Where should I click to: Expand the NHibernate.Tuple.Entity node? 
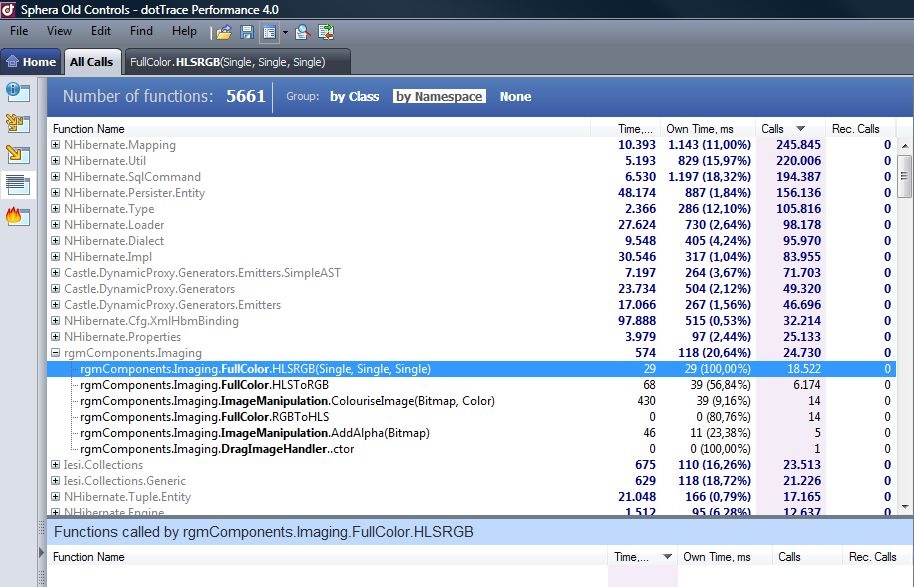55,497
